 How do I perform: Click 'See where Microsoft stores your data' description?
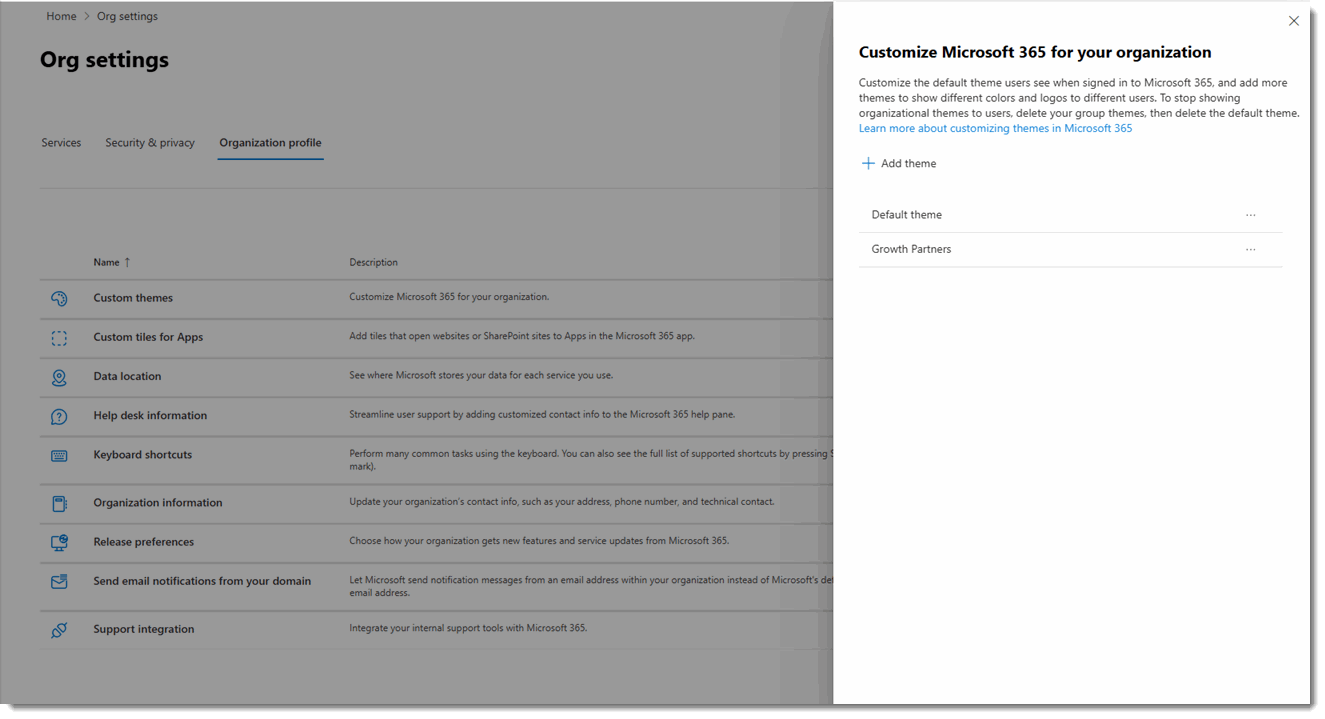click(481, 375)
